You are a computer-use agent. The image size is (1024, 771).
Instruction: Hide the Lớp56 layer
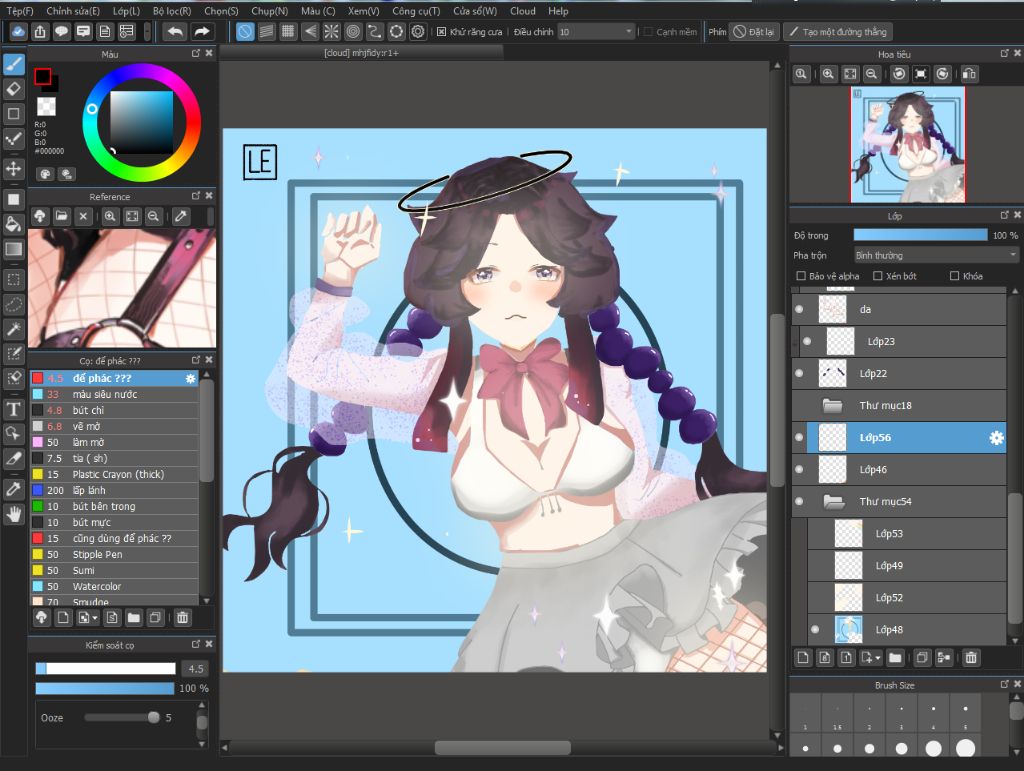pyautogui.click(x=799, y=437)
